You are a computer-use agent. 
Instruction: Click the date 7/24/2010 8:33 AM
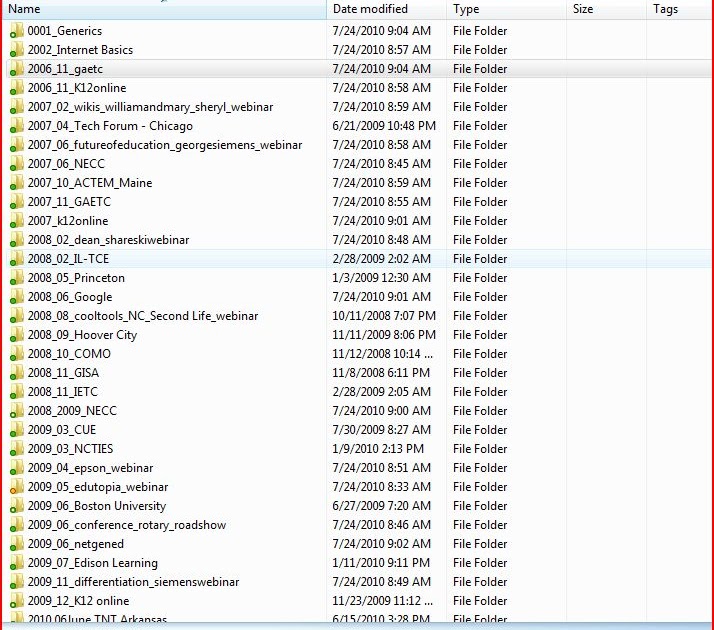tap(382, 487)
